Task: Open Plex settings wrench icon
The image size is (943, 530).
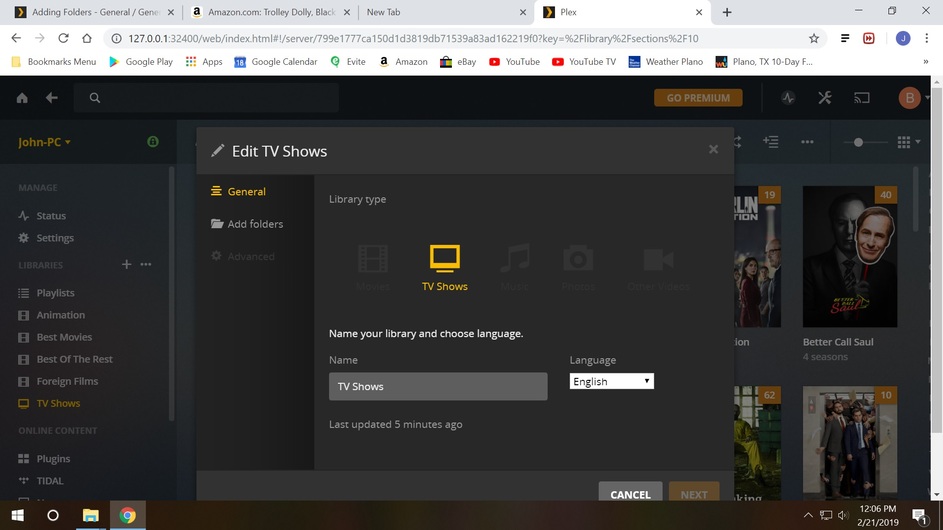Action: [825, 97]
